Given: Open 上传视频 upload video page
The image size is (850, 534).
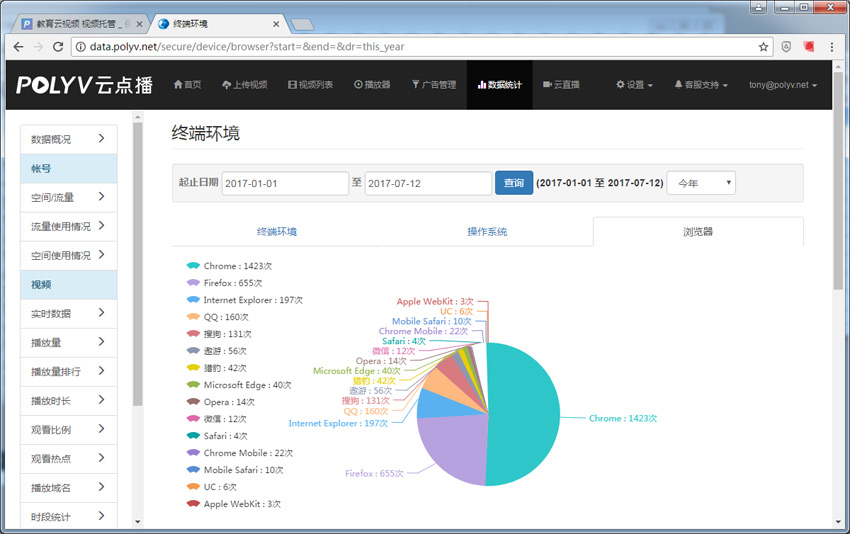Looking at the screenshot, I should click(244, 85).
